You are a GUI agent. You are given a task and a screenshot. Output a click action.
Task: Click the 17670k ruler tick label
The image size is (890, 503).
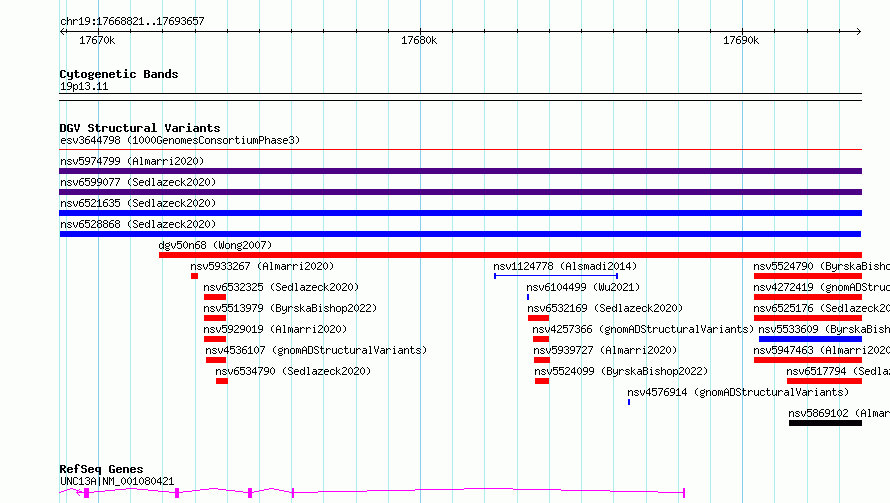(x=97, y=40)
